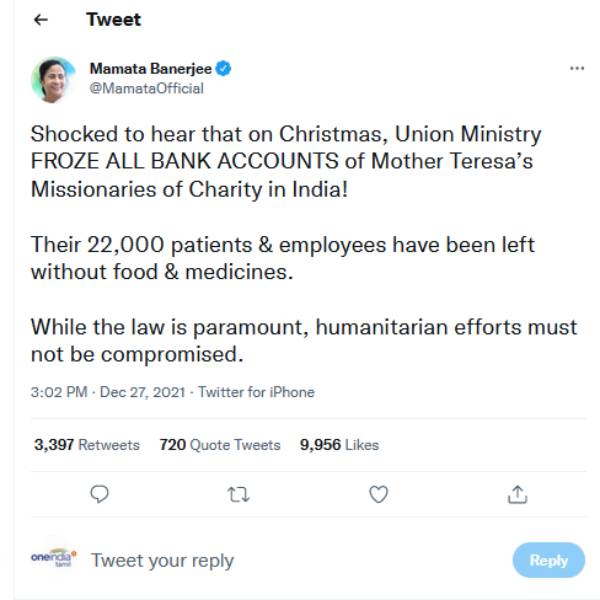
Task: Click the oneindia account avatar
Action: pos(53,559)
